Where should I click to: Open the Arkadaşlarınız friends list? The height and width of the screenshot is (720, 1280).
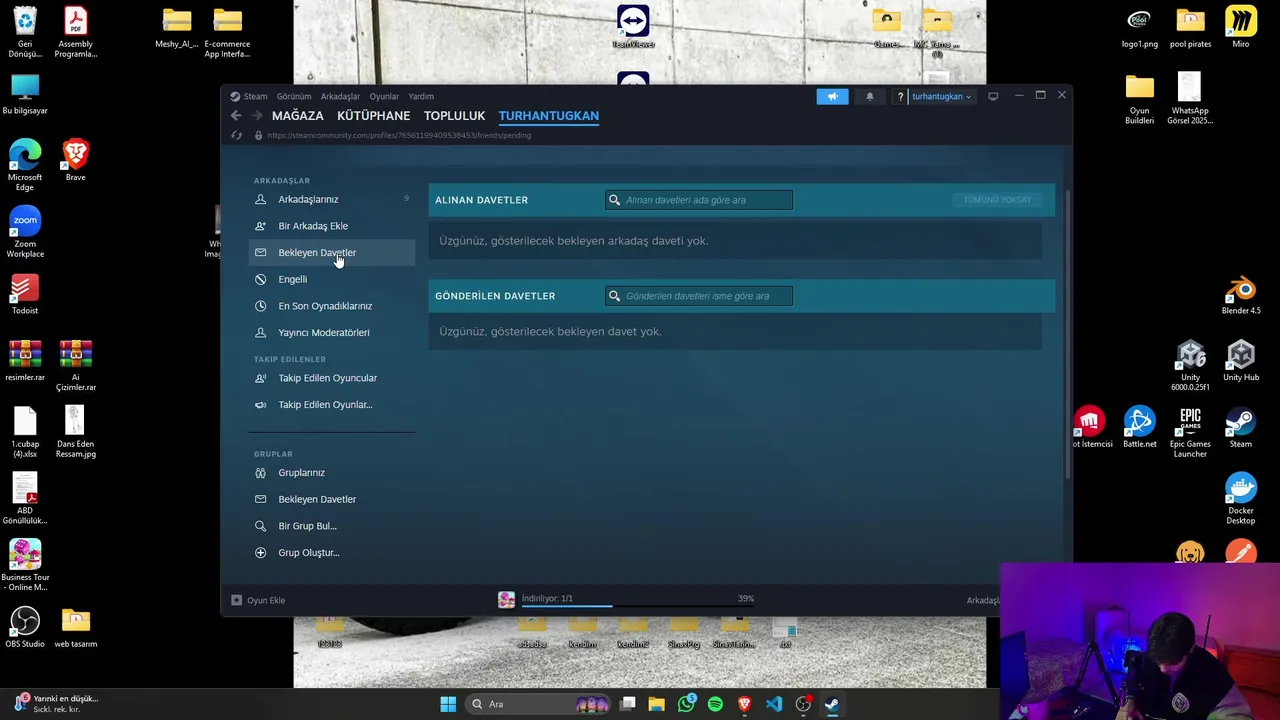pos(332,199)
